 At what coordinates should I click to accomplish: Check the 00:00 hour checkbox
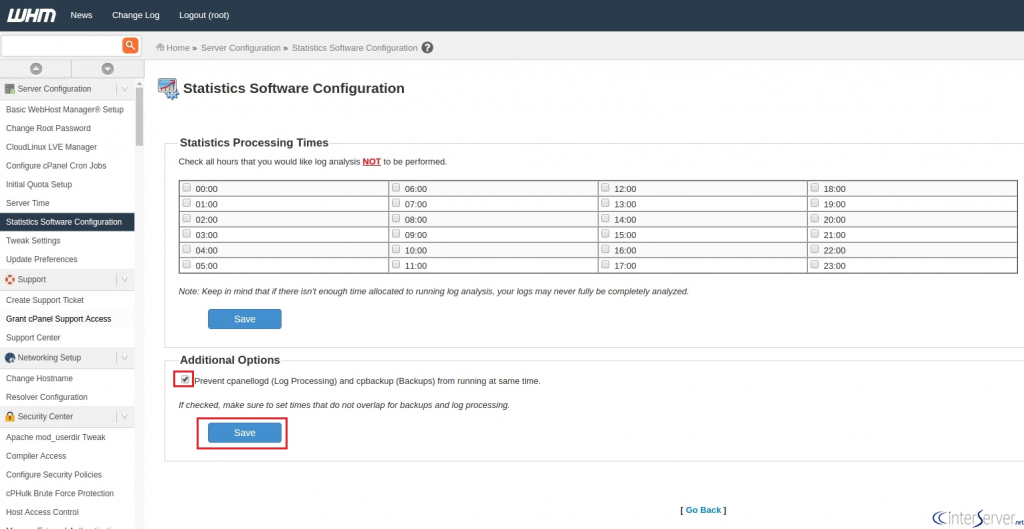187,187
